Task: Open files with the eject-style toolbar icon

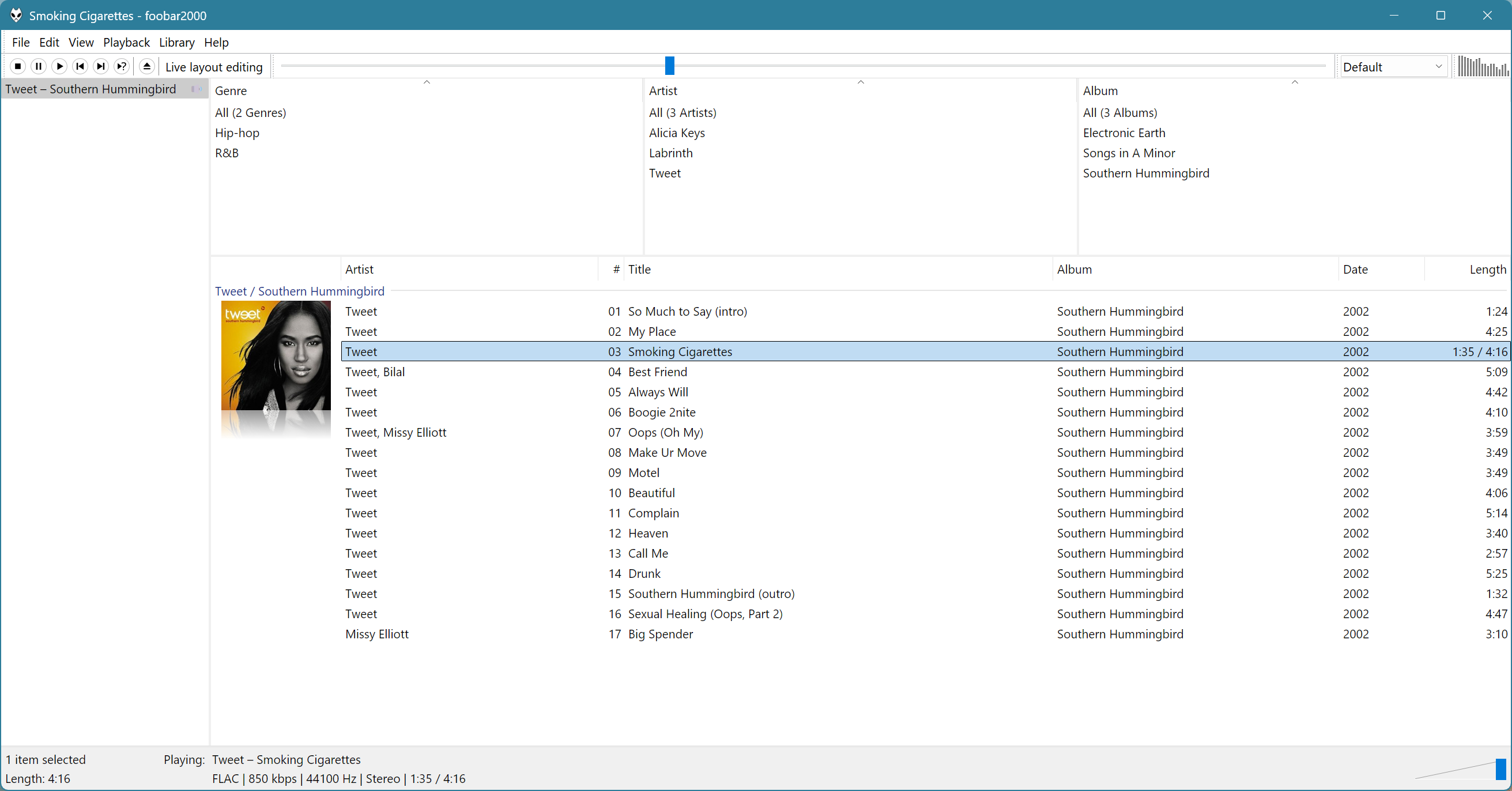Action: coord(147,66)
